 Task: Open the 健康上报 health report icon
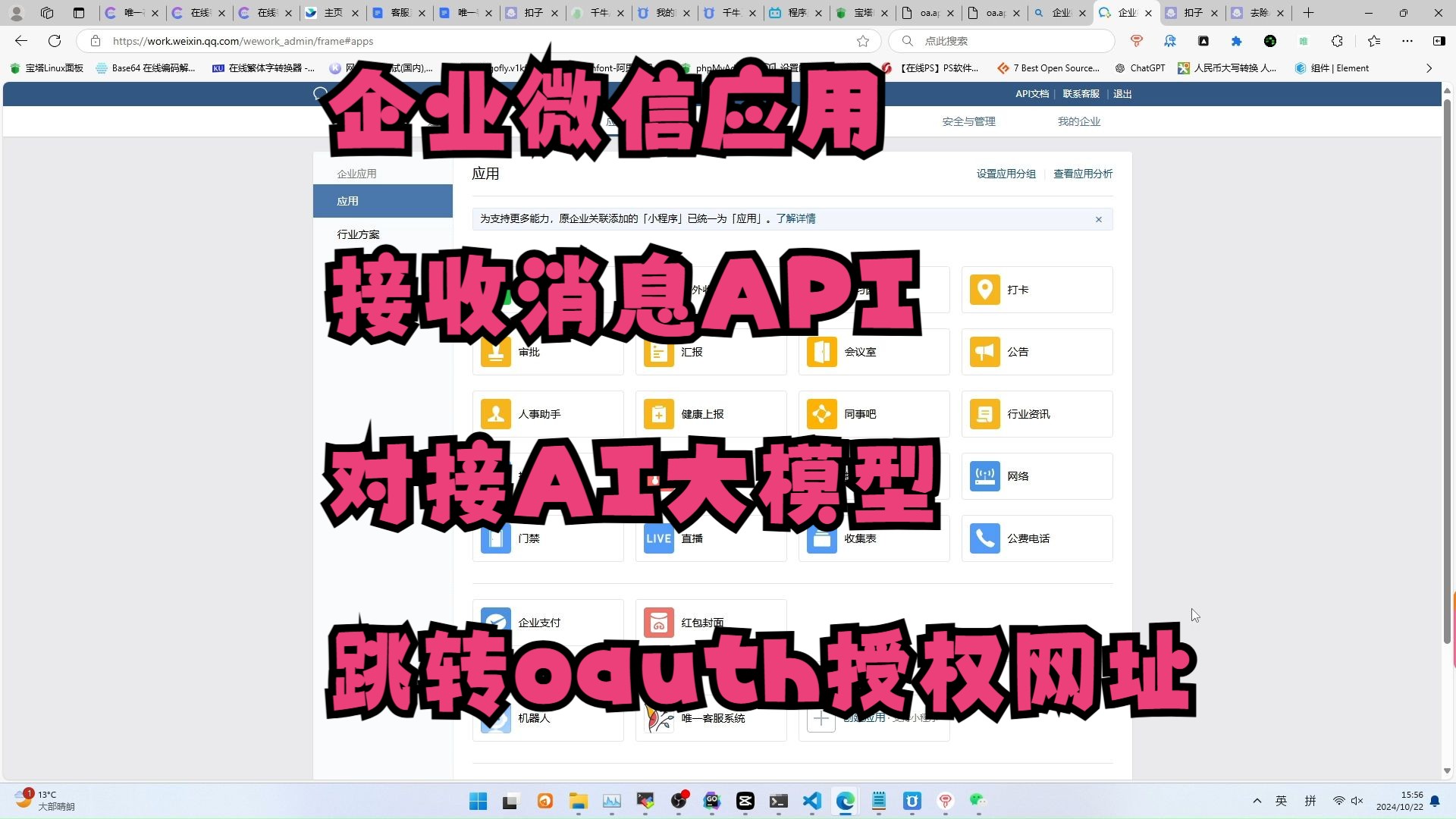[658, 414]
